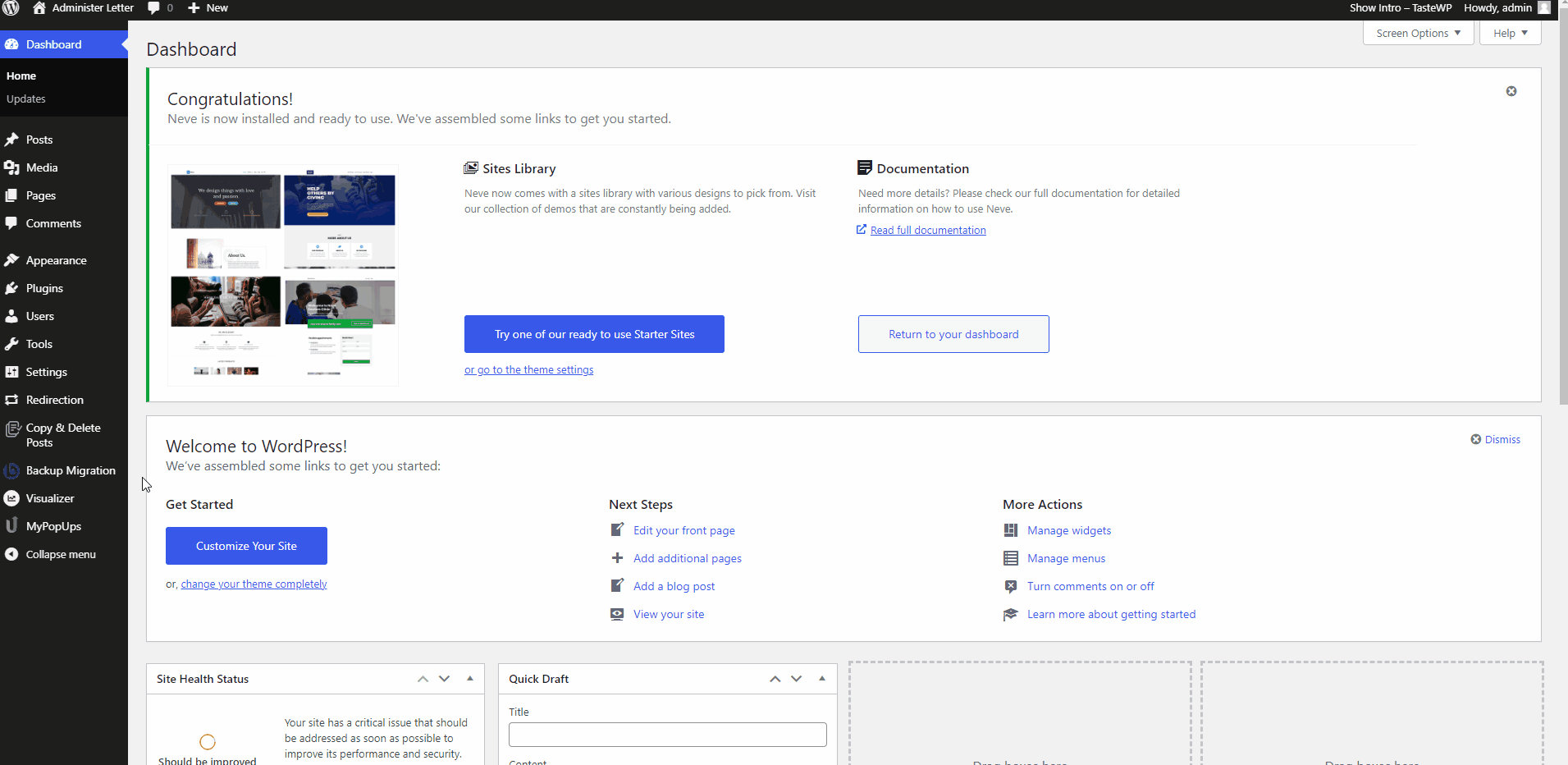Expand the Help dropdown tab
Screen dimensions: 1568x765
tap(1510, 33)
